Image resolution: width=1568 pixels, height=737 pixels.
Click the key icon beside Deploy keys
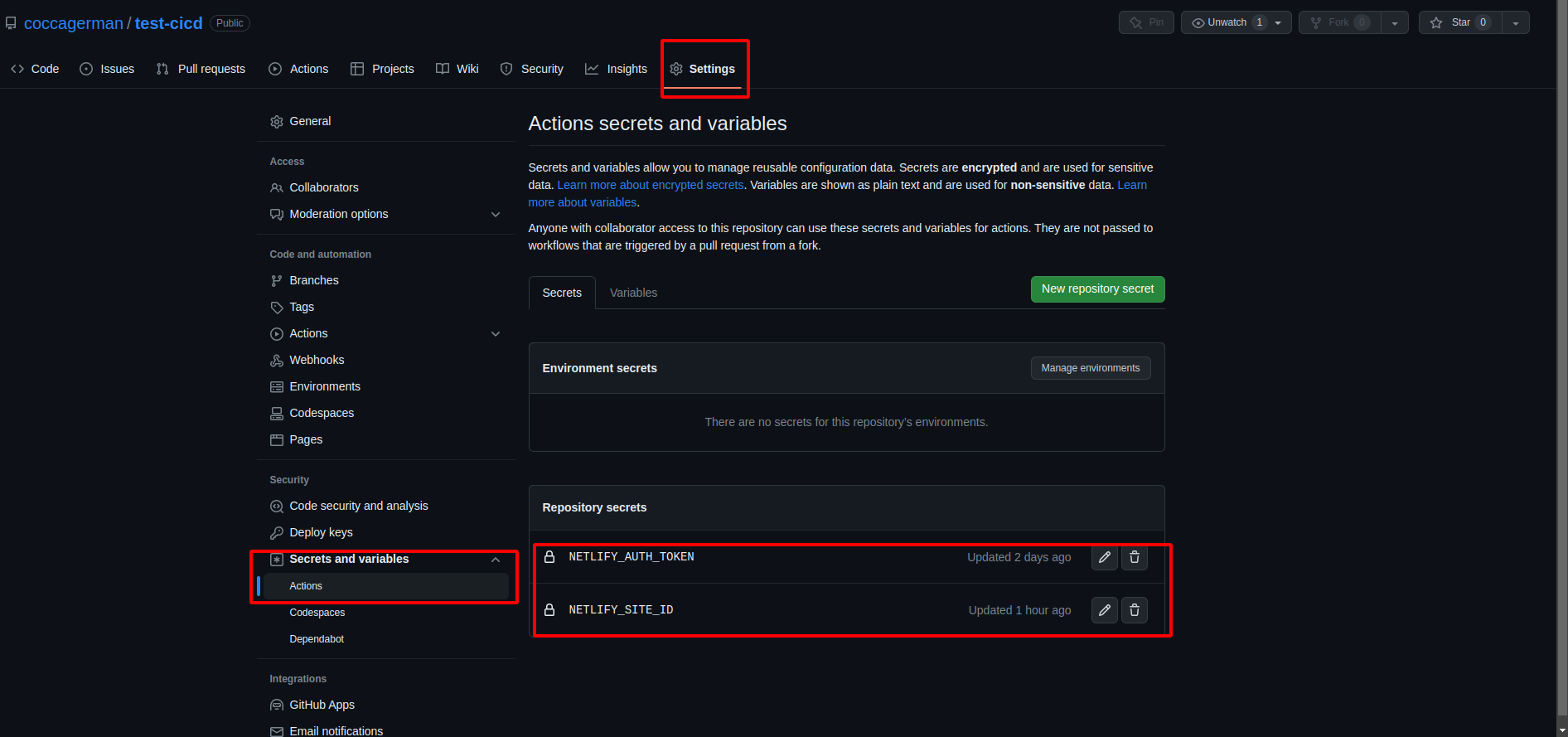pyautogui.click(x=277, y=533)
